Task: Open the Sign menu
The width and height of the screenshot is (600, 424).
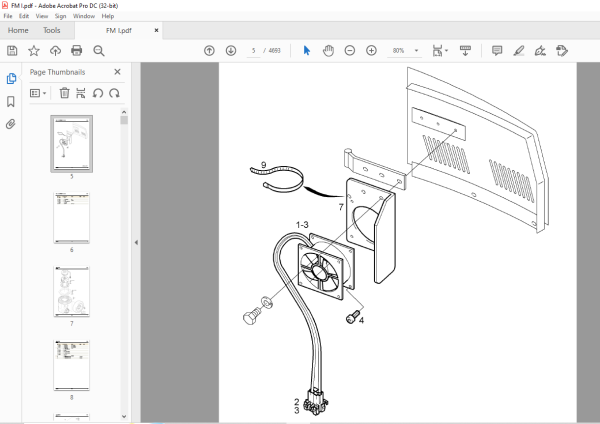Action: (60, 16)
